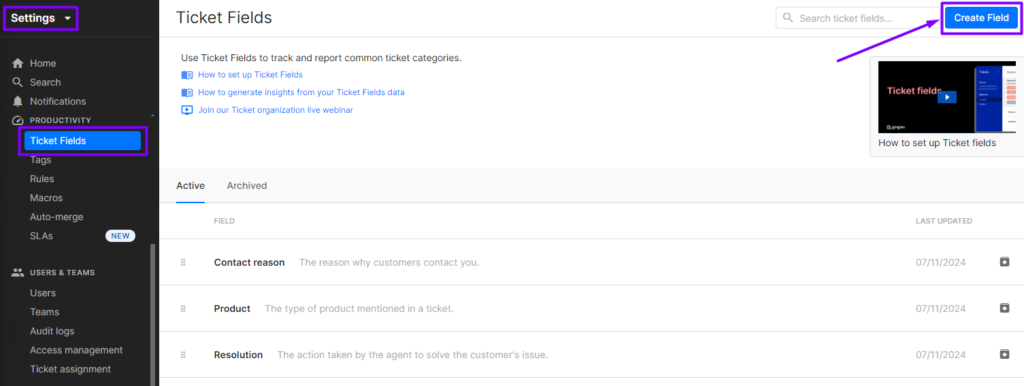Open the Teams settings page
The width and height of the screenshot is (1024, 386).
44,312
